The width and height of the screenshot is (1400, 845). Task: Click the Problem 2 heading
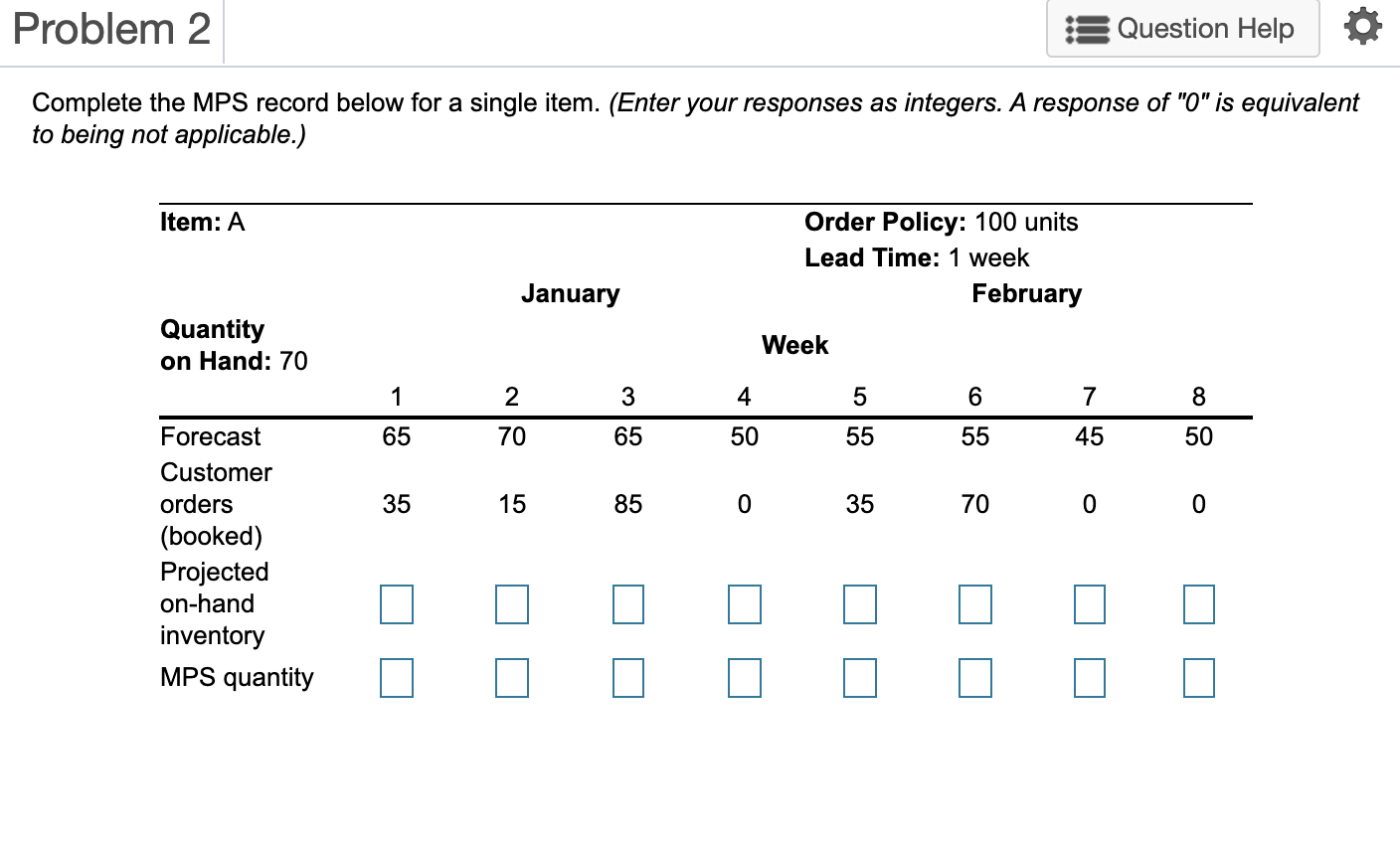pyautogui.click(x=111, y=29)
